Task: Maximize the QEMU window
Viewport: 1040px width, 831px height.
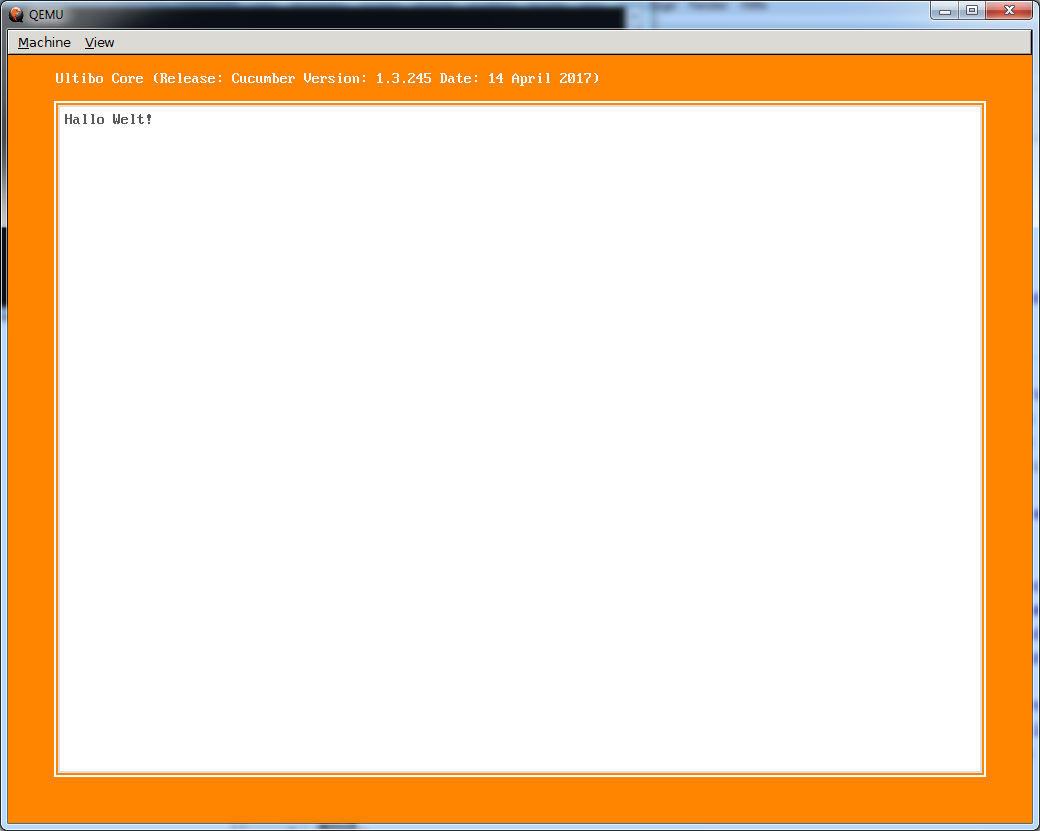Action: tap(971, 10)
